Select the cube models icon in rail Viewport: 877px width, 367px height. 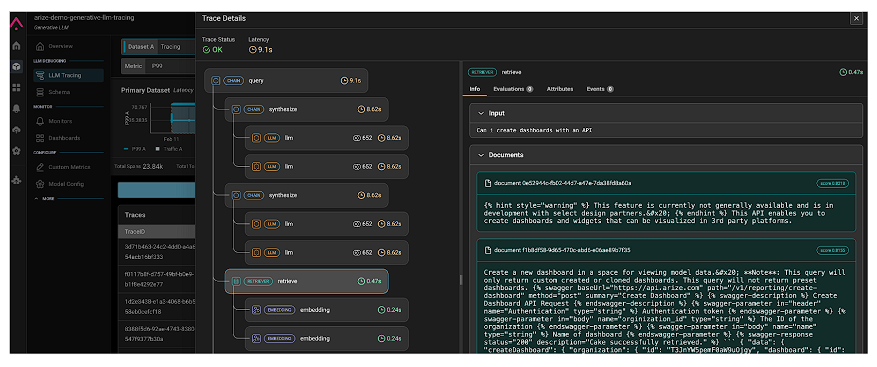coord(17,67)
